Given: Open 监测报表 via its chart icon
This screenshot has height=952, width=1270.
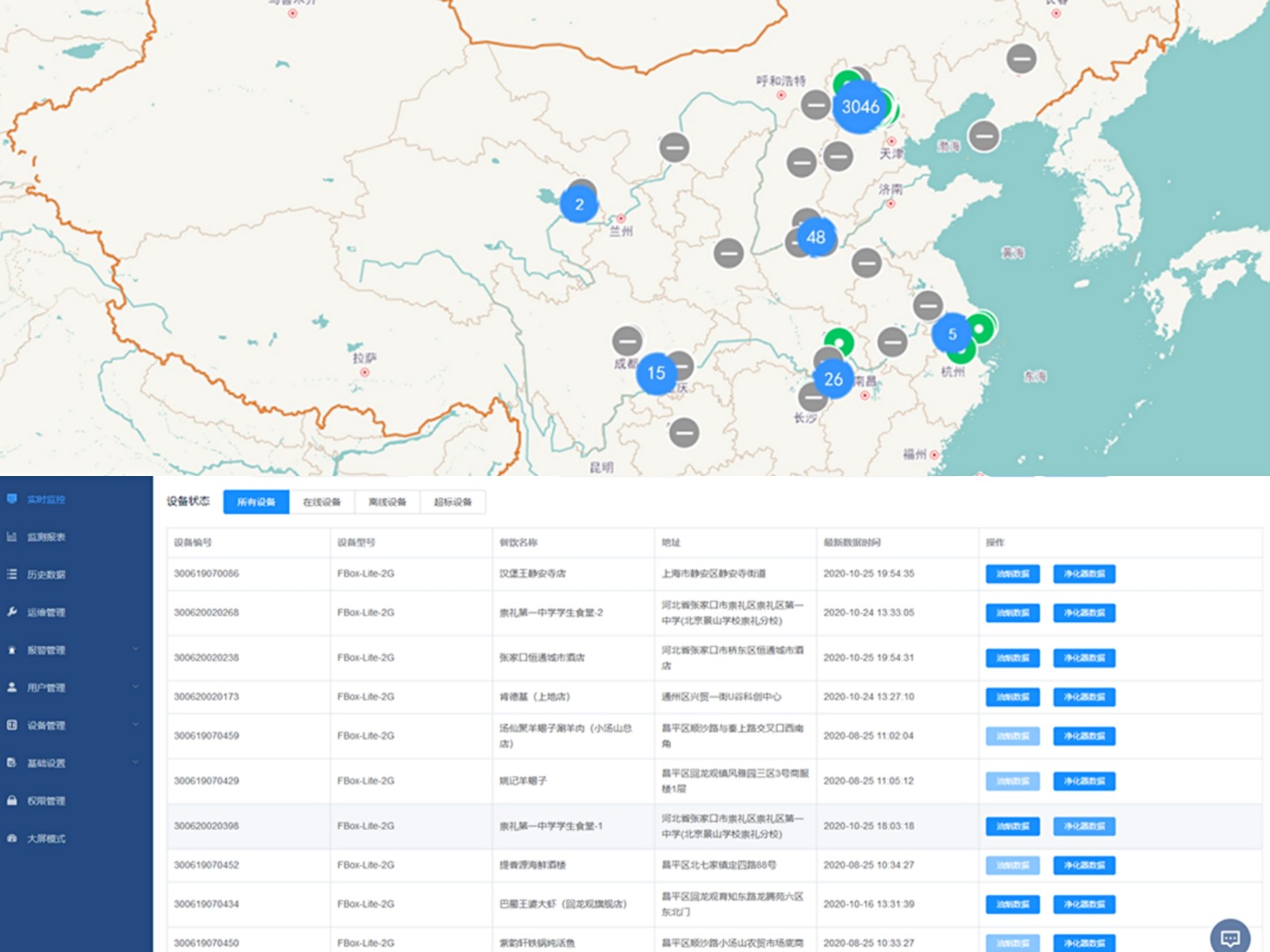Looking at the screenshot, I should (x=12, y=537).
